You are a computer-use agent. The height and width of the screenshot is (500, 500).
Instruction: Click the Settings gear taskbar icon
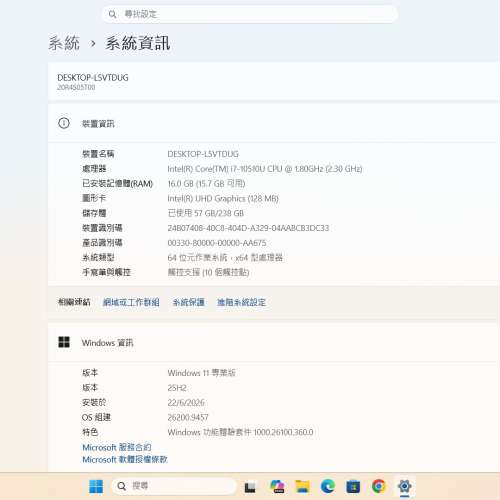[x=405, y=486]
